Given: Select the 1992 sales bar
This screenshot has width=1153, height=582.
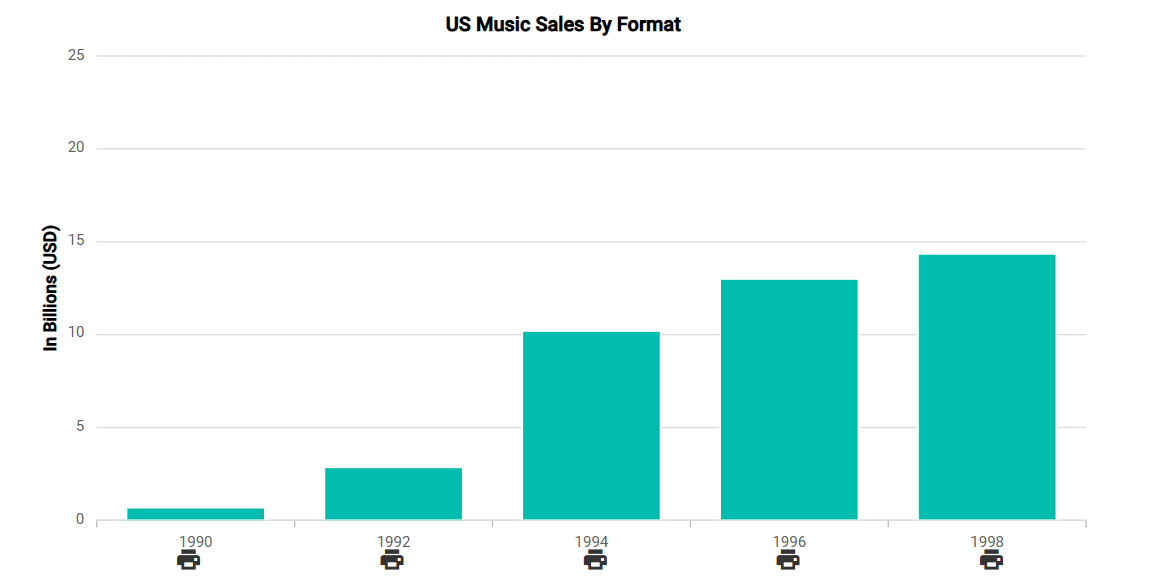Looking at the screenshot, I should [x=393, y=494].
